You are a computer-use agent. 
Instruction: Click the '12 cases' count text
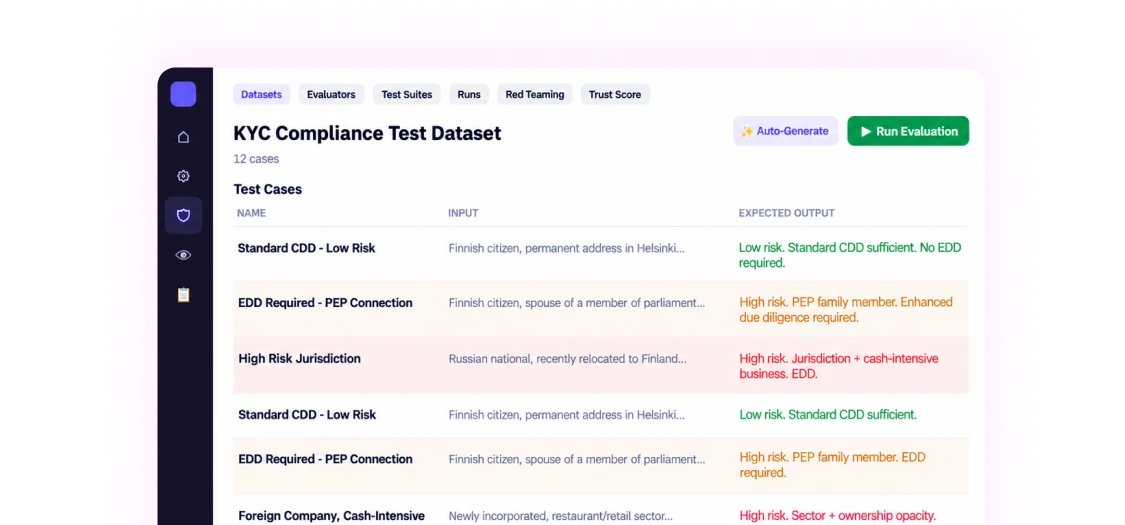click(256, 159)
